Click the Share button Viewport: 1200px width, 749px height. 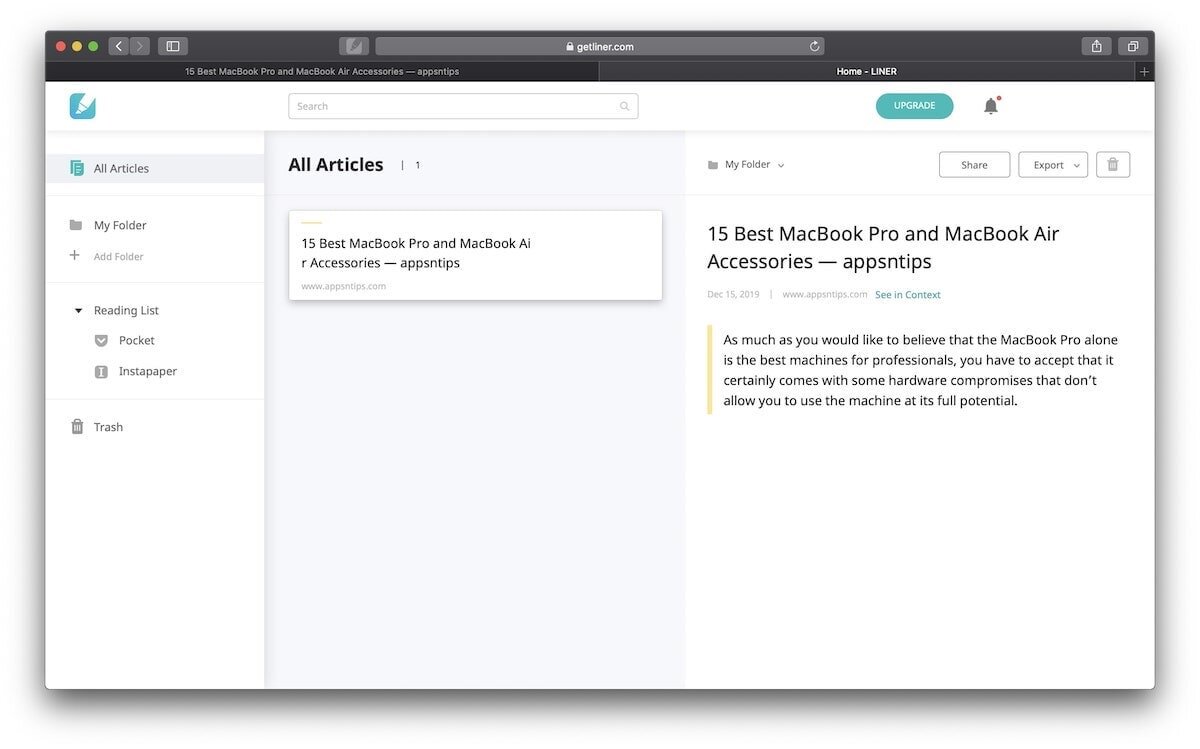pos(973,164)
